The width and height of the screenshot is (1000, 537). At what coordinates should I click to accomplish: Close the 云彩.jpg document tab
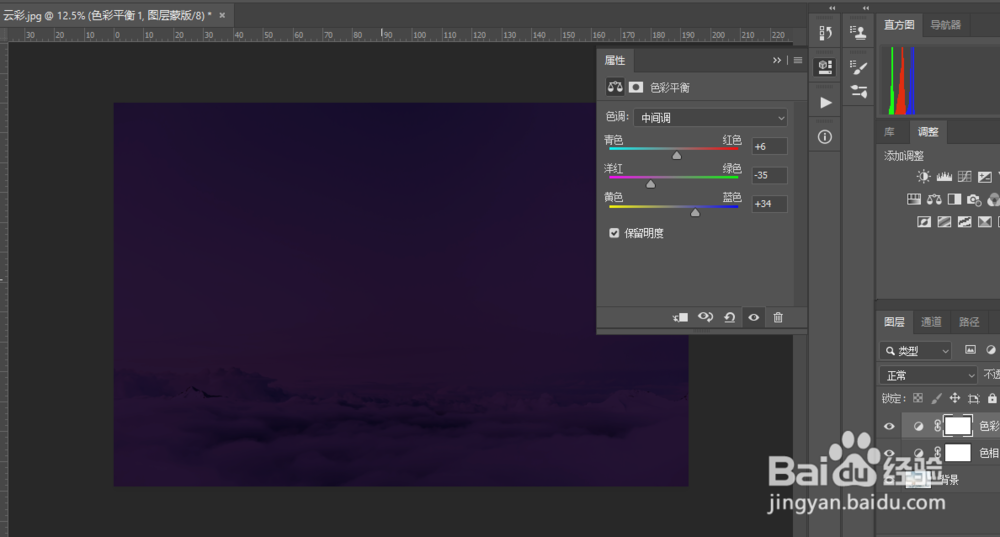(222, 15)
